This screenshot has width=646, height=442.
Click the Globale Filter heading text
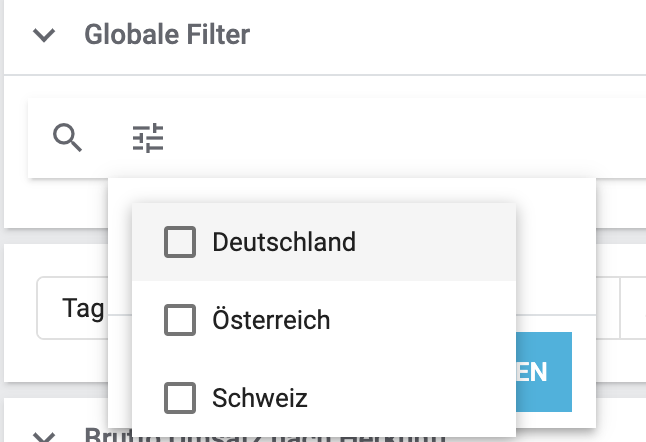click(167, 35)
